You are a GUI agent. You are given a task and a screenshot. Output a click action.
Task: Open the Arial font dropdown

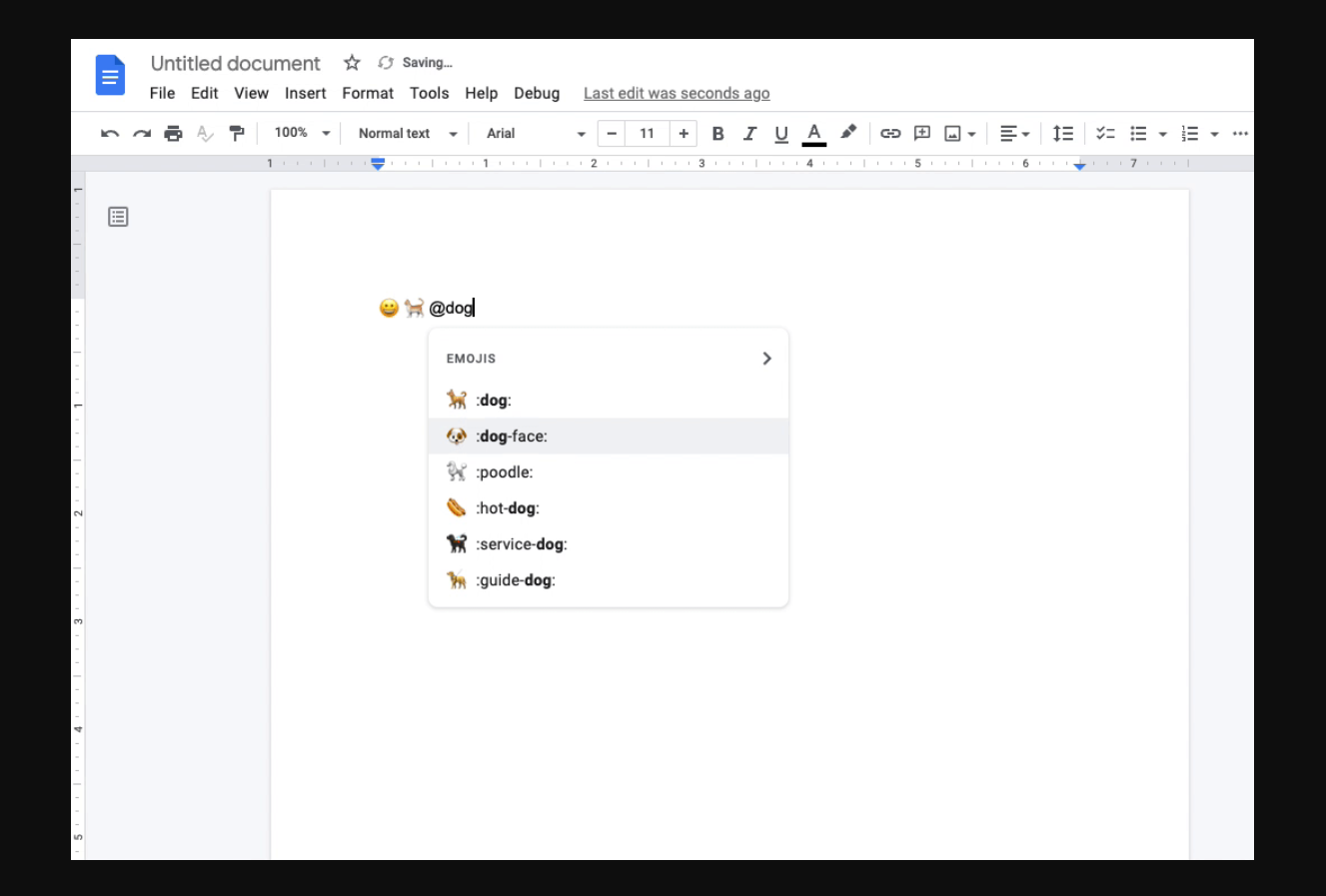coord(536,134)
